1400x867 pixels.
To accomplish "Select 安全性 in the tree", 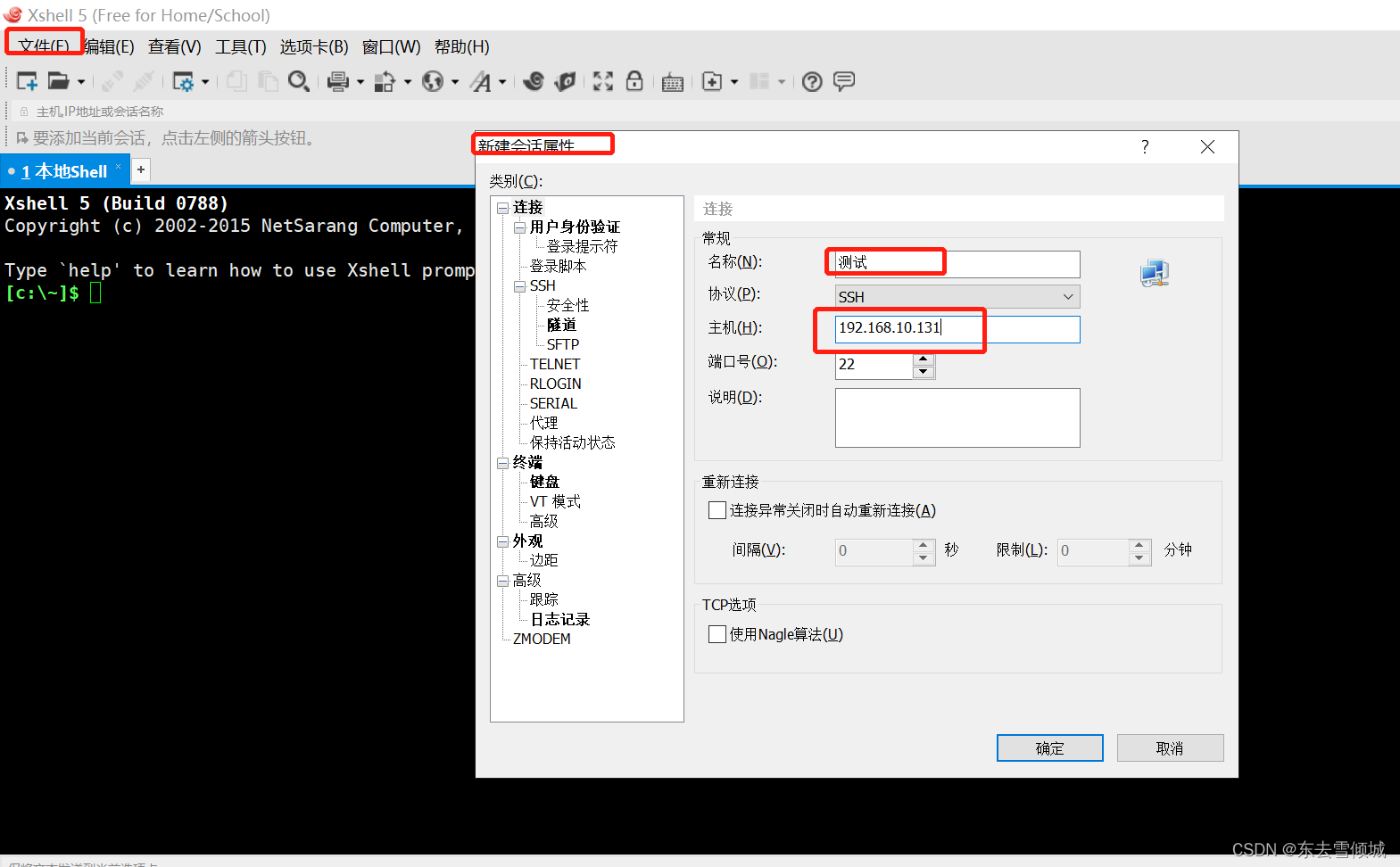I will pyautogui.click(x=567, y=305).
